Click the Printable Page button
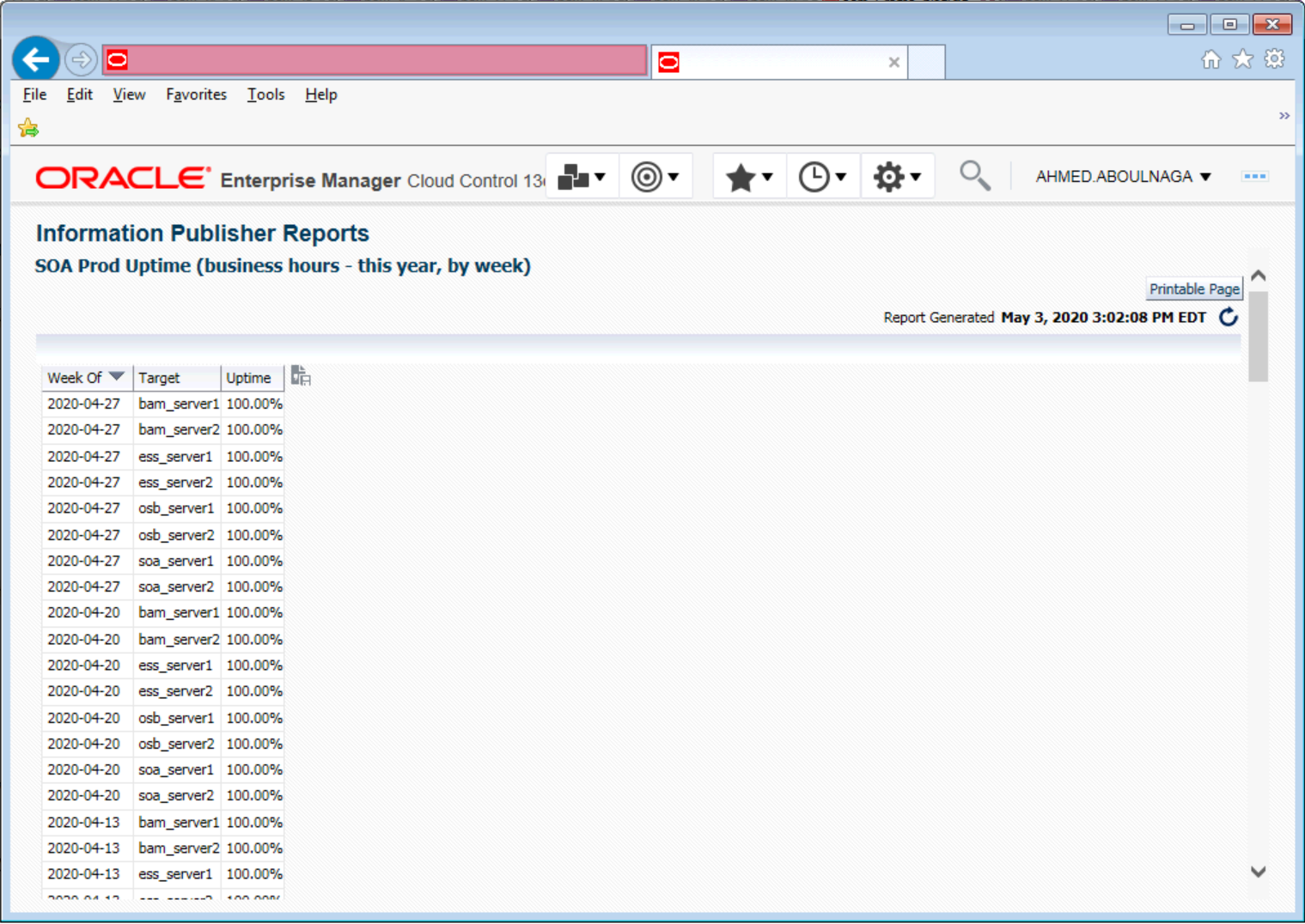The width and height of the screenshot is (1305, 924). pos(1193,289)
